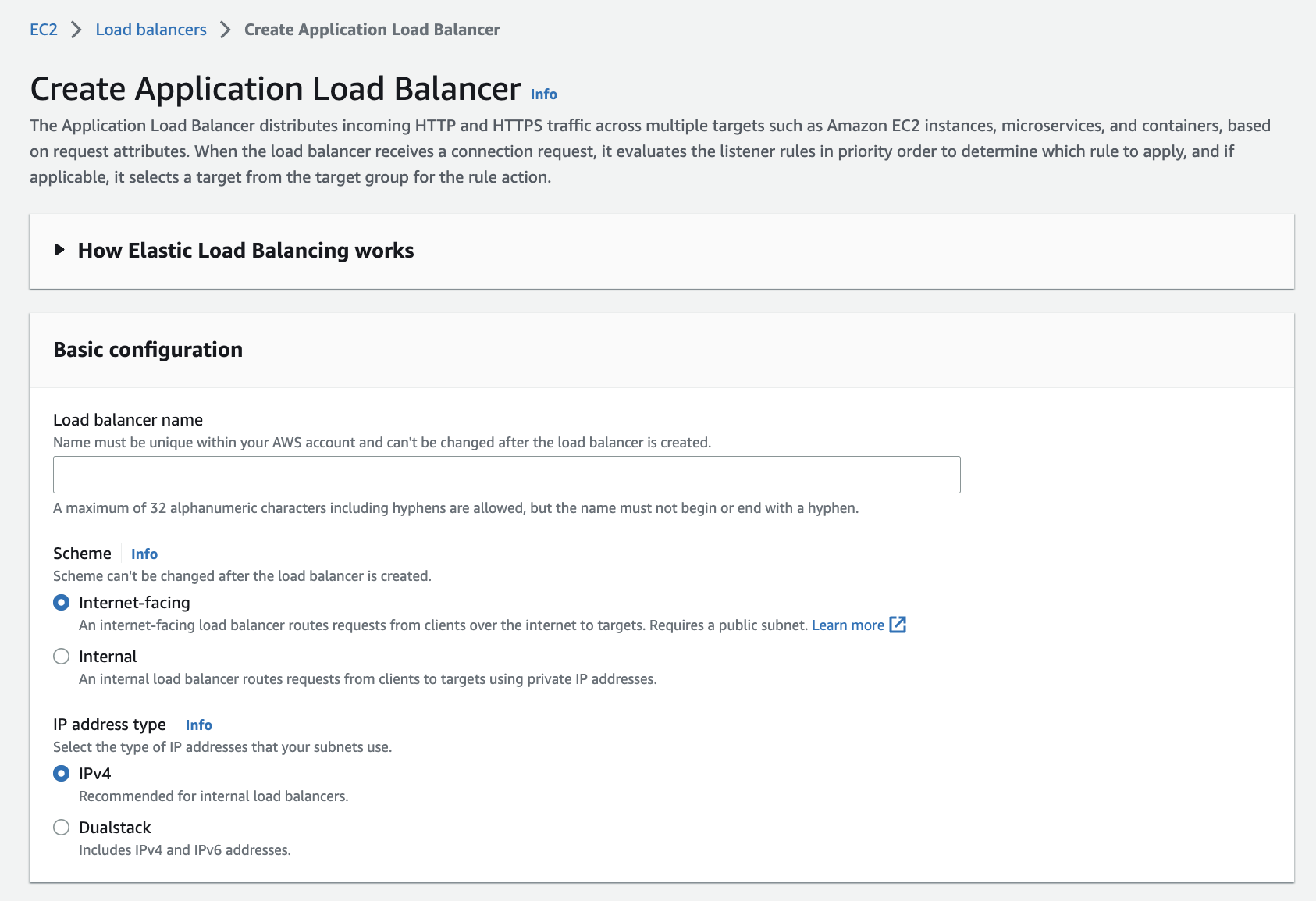
Task: Click the Basic configuration heading
Action: point(148,350)
